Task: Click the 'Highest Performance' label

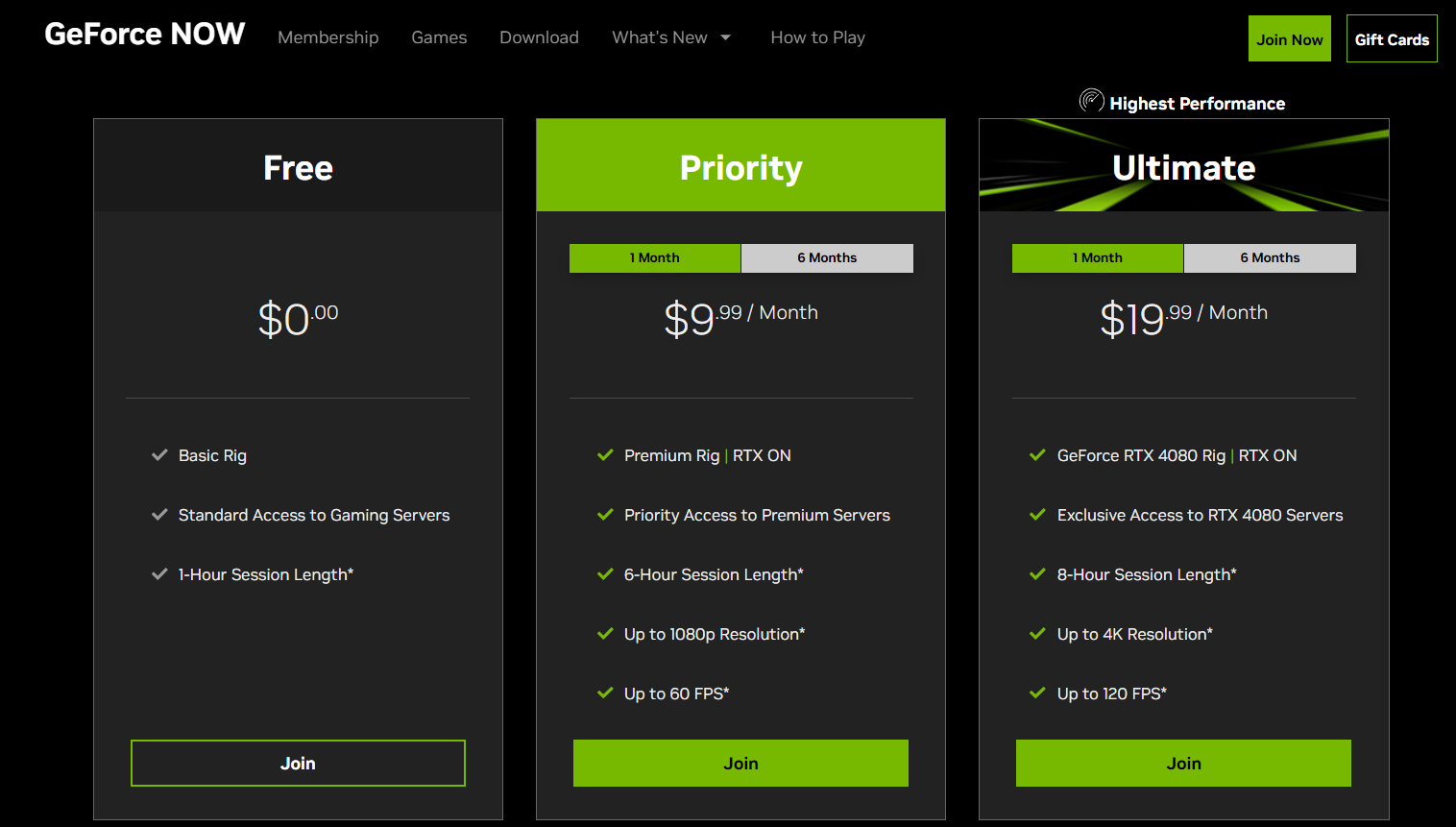Action: (1198, 103)
